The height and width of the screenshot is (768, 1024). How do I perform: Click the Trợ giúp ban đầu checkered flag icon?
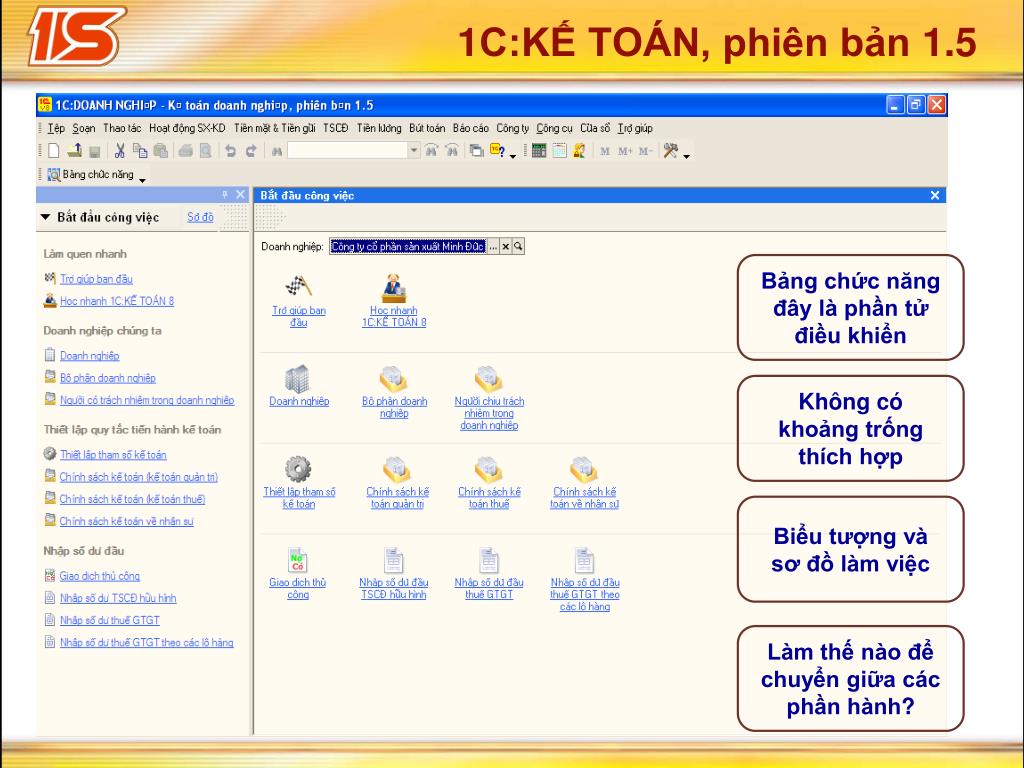pyautogui.click(x=298, y=287)
